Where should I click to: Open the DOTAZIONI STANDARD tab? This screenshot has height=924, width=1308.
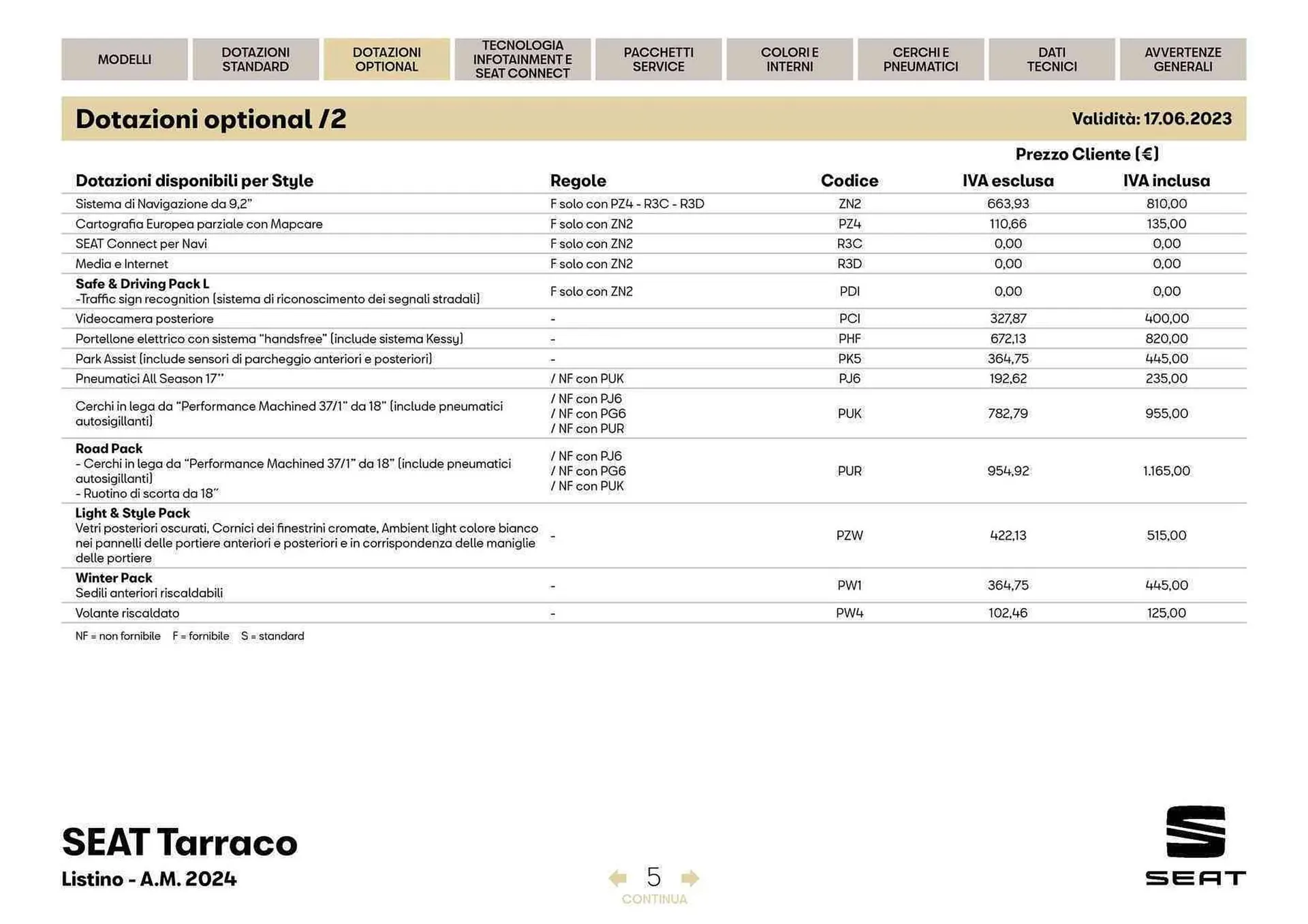click(x=255, y=59)
